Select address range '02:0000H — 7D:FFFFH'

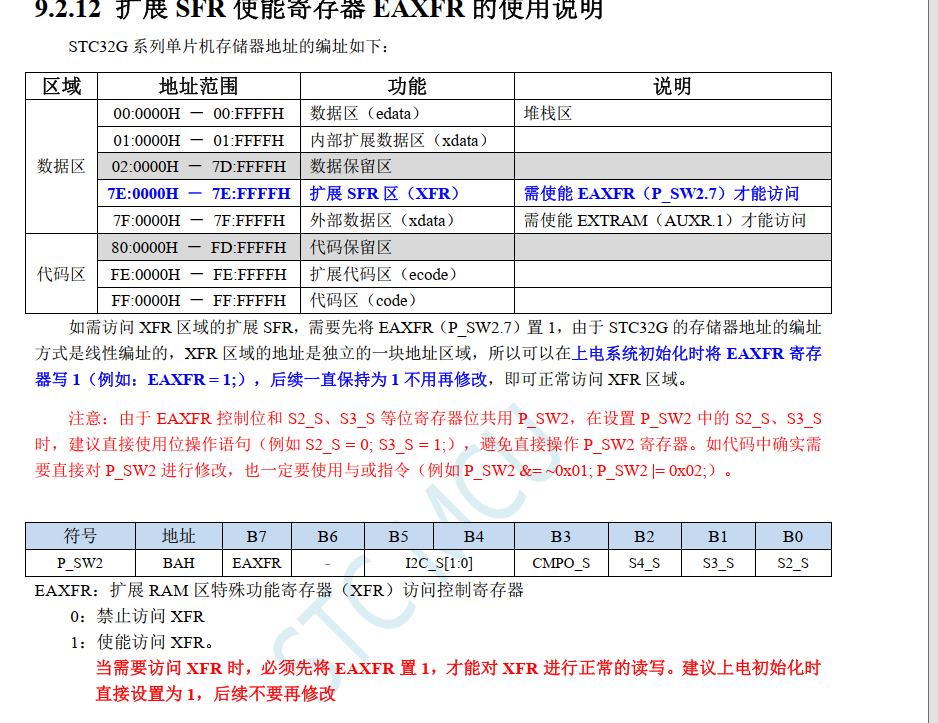[199, 166]
